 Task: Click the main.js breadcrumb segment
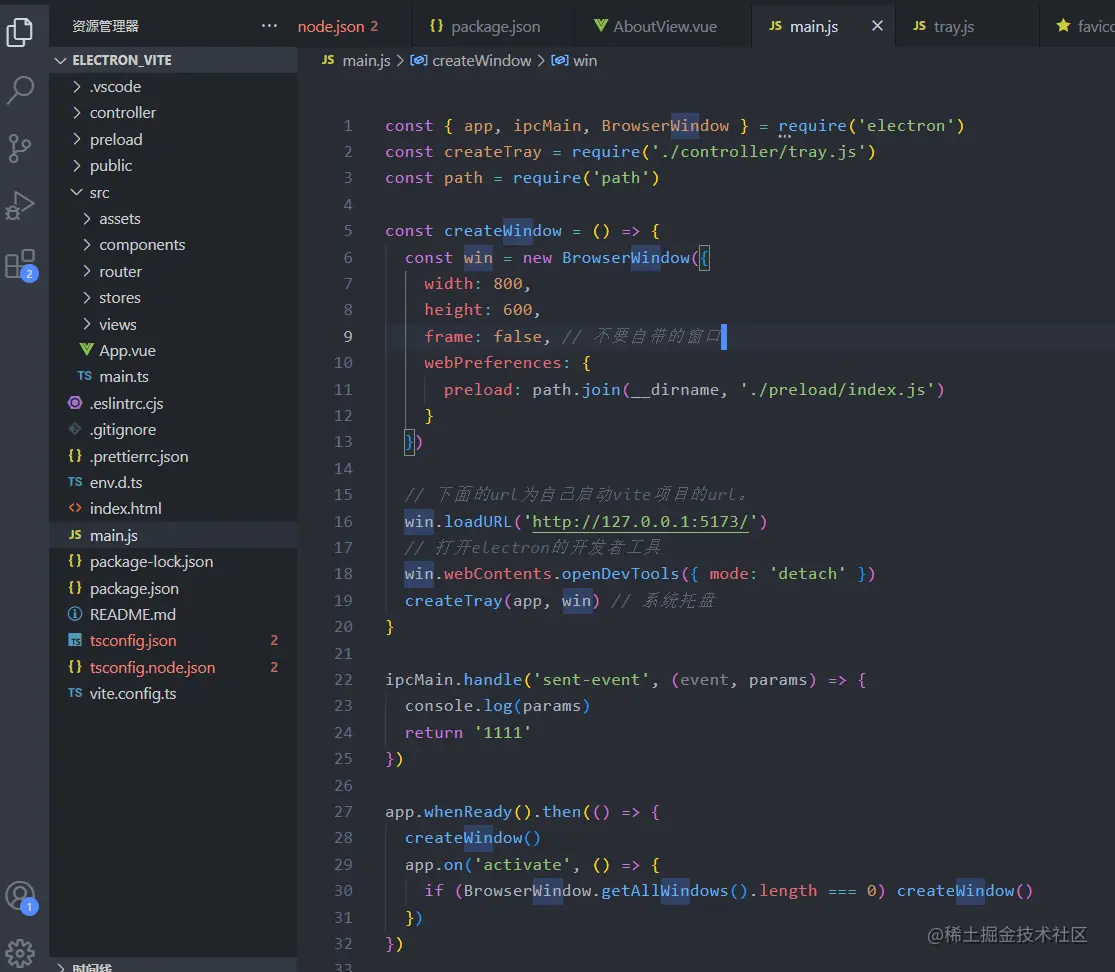356,60
